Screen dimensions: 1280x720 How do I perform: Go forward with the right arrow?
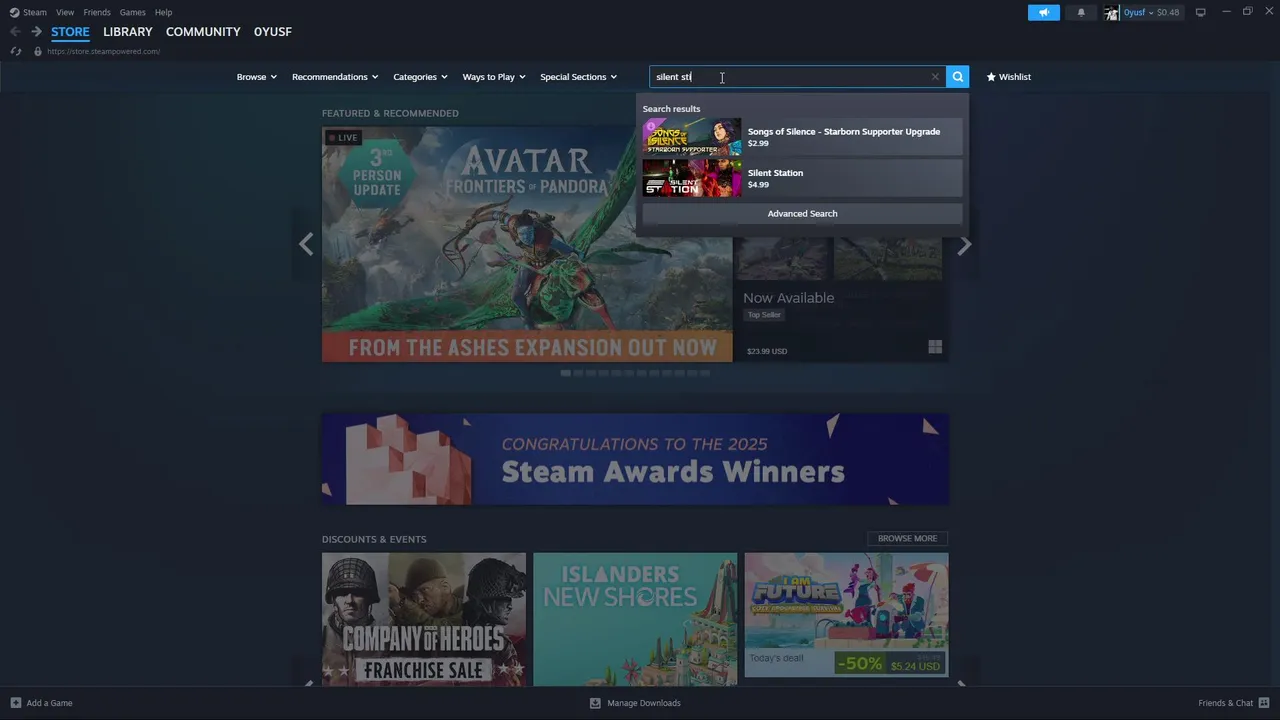(36, 32)
